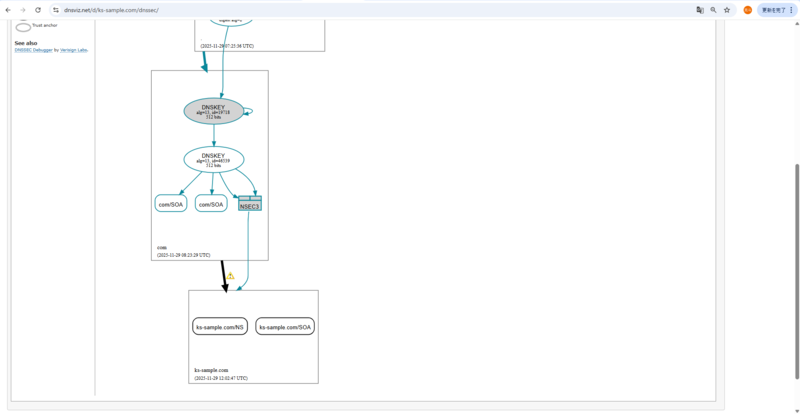The image size is (800, 414).
Task: Click the vertical page scrollbar
Action: 797,271
